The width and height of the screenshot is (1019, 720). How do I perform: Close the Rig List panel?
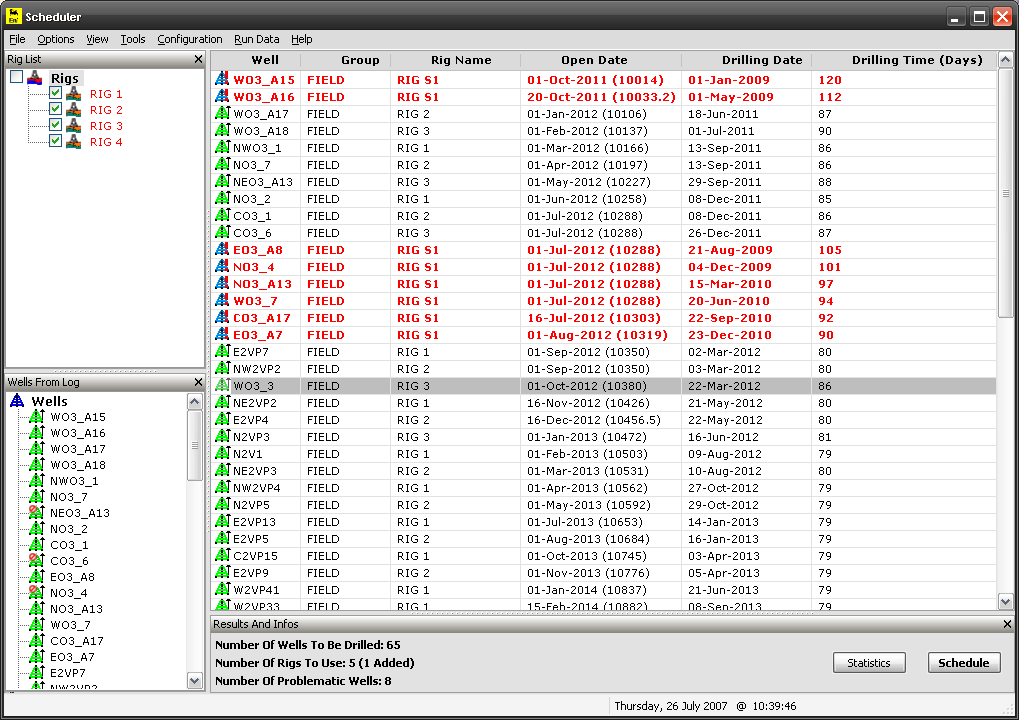click(198, 60)
